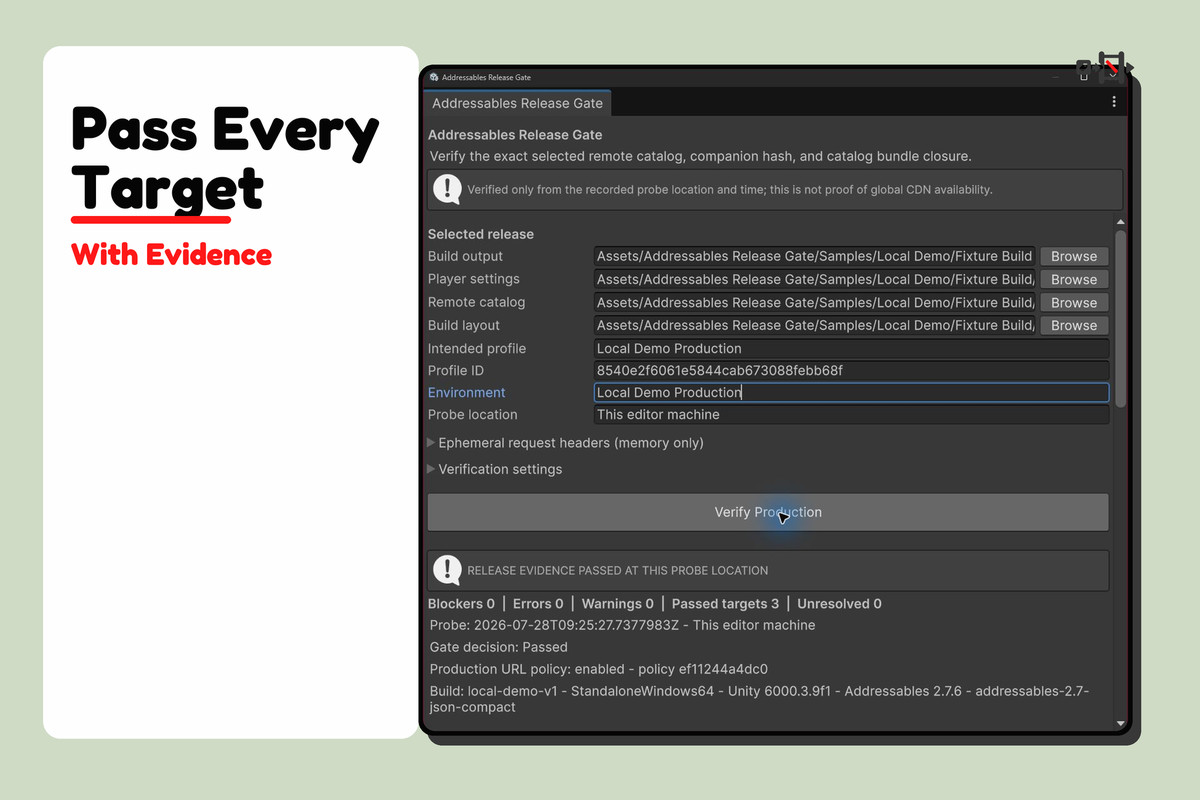Click into the Intended profile field
The height and width of the screenshot is (800, 1200).
point(851,348)
